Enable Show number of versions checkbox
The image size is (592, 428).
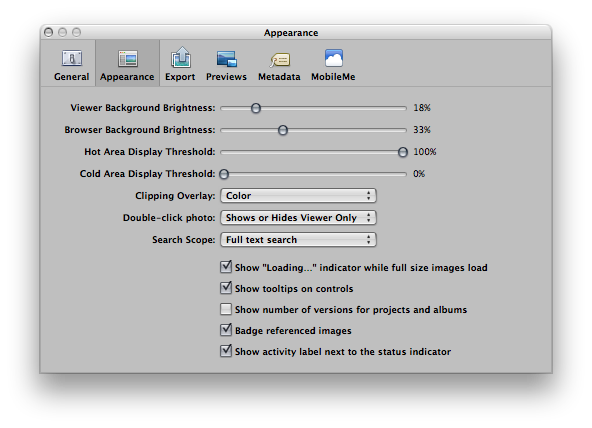point(226,309)
